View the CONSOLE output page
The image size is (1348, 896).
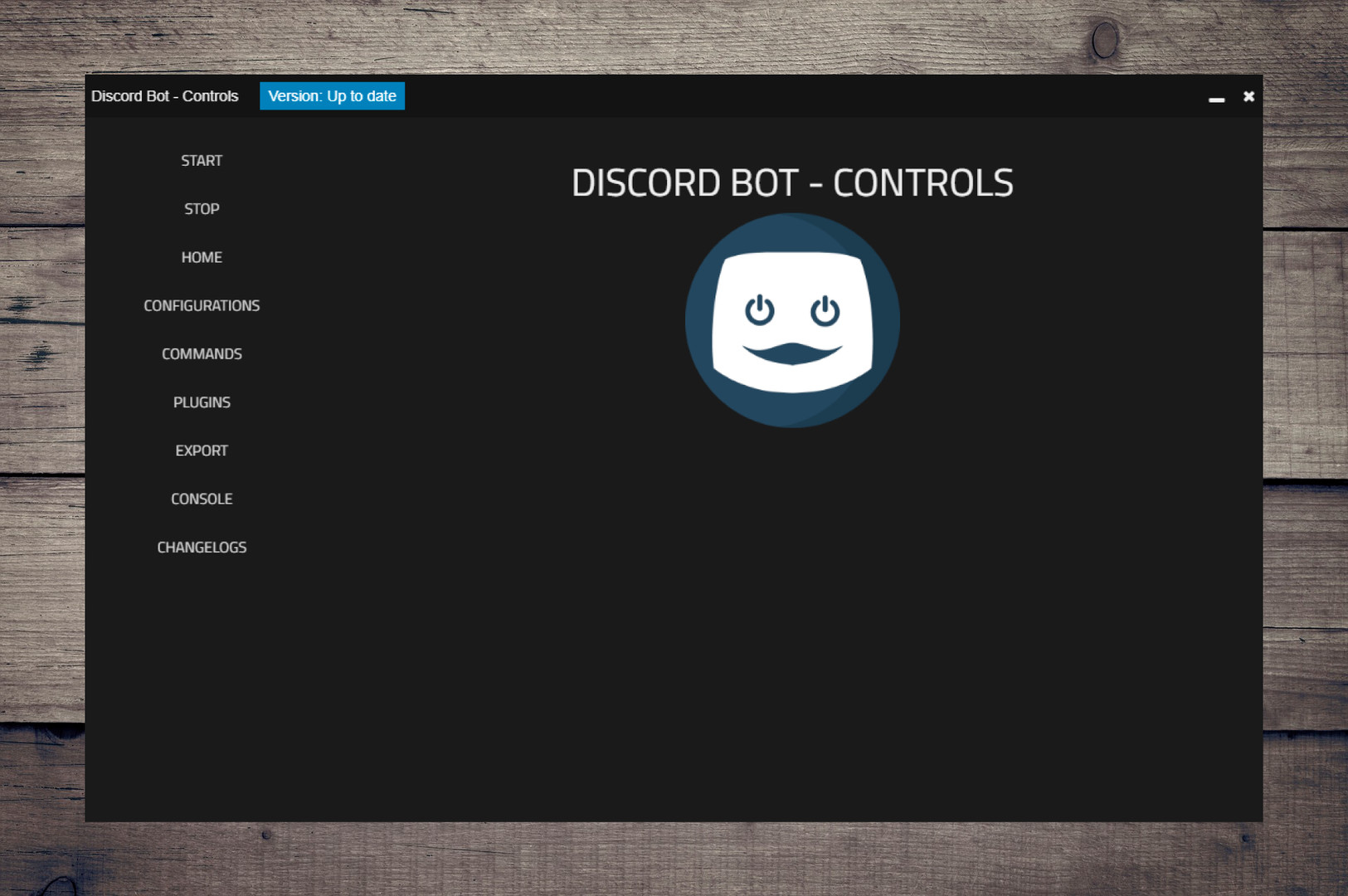pyautogui.click(x=202, y=499)
